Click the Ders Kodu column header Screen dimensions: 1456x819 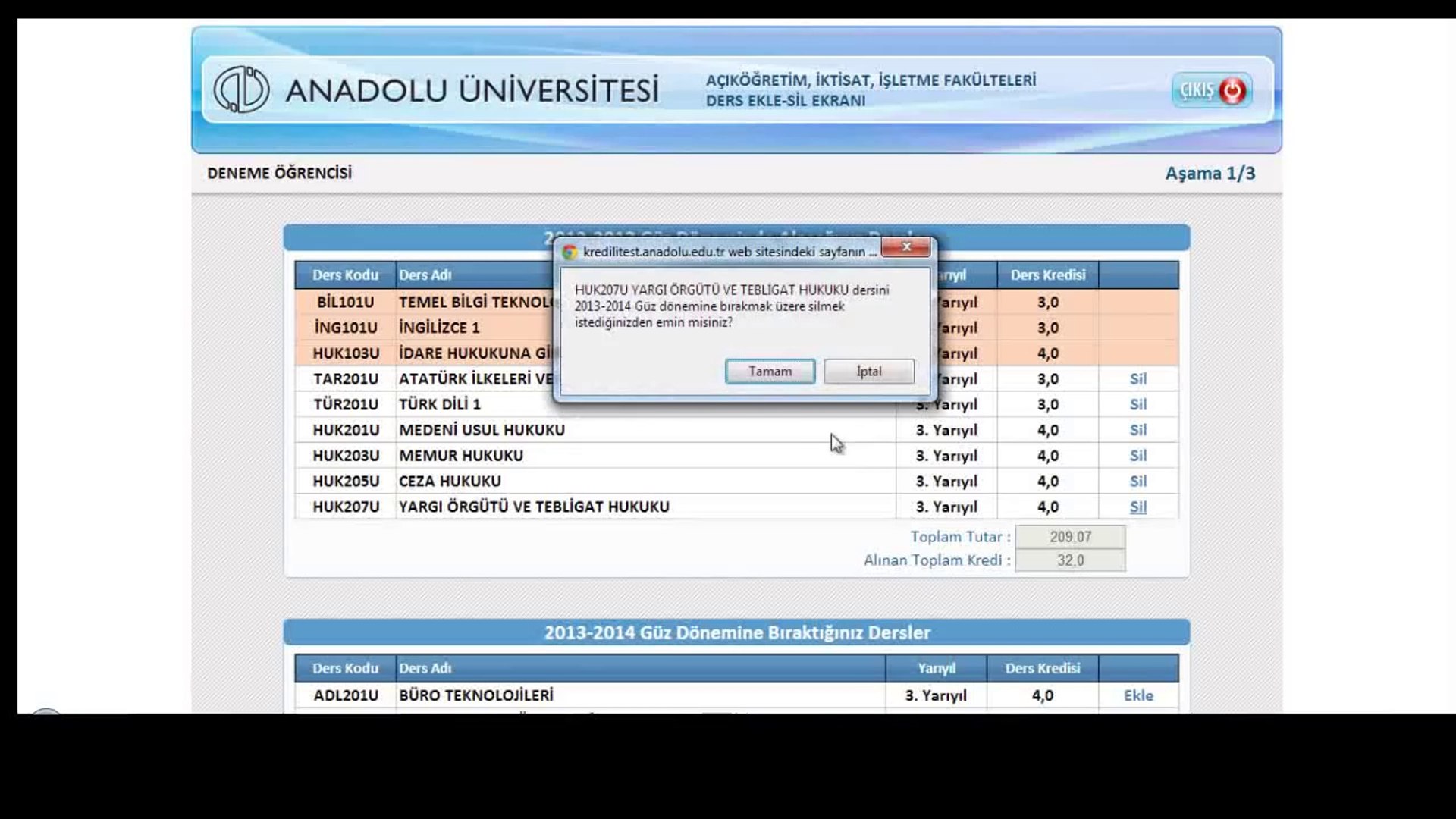[345, 275]
